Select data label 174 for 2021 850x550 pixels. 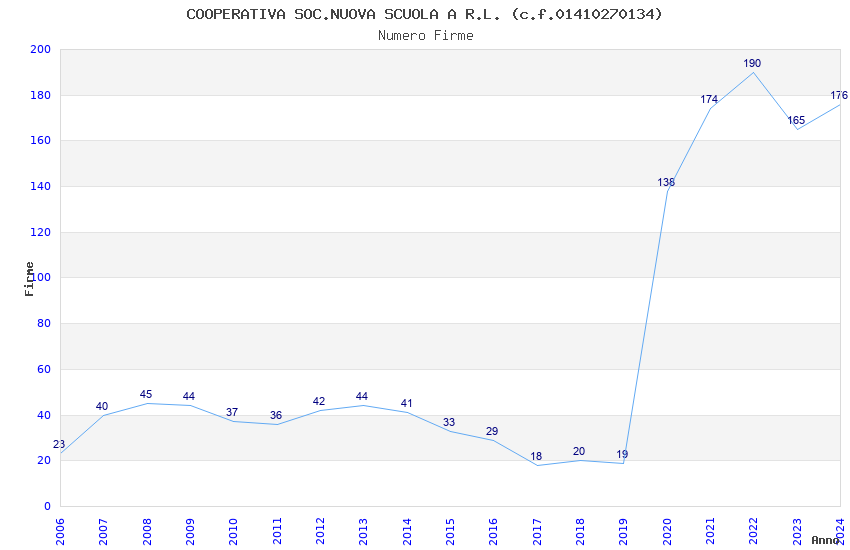click(709, 99)
